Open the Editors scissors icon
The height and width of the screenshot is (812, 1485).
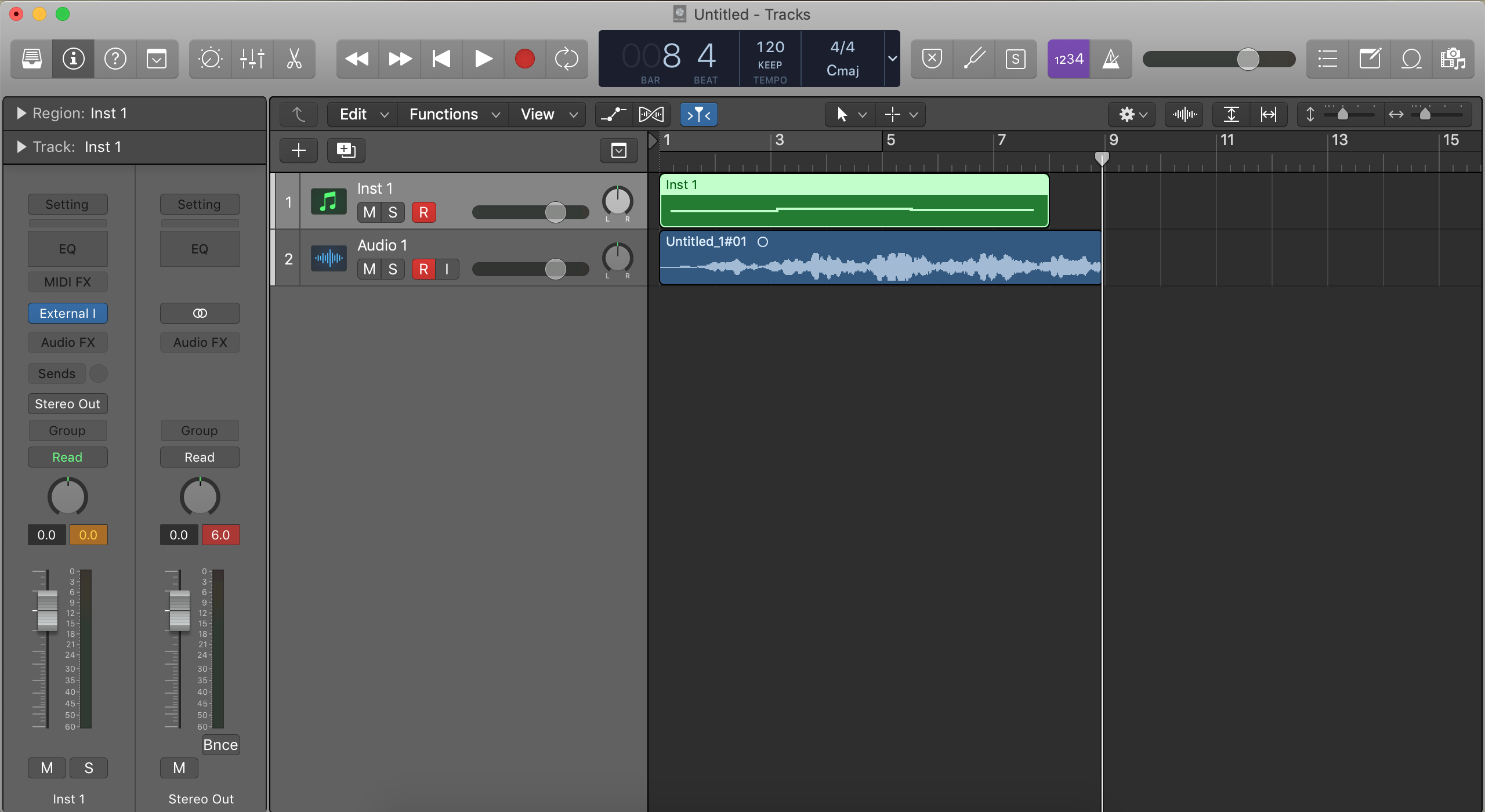[x=294, y=59]
